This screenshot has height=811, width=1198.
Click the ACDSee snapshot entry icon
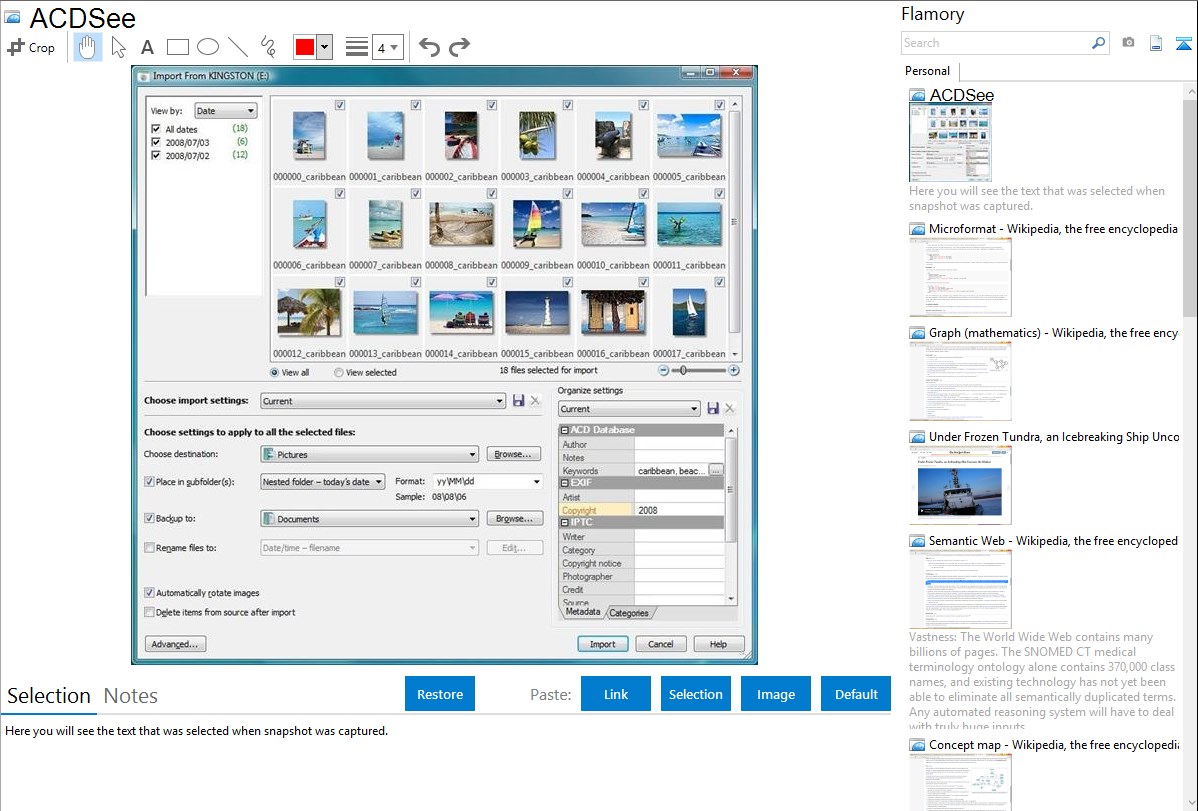point(917,96)
